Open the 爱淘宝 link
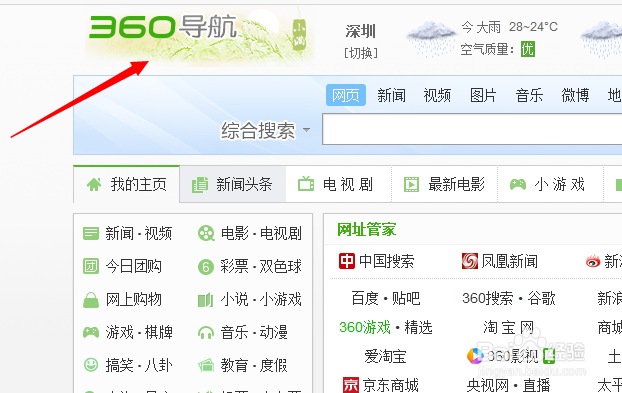 point(385,356)
